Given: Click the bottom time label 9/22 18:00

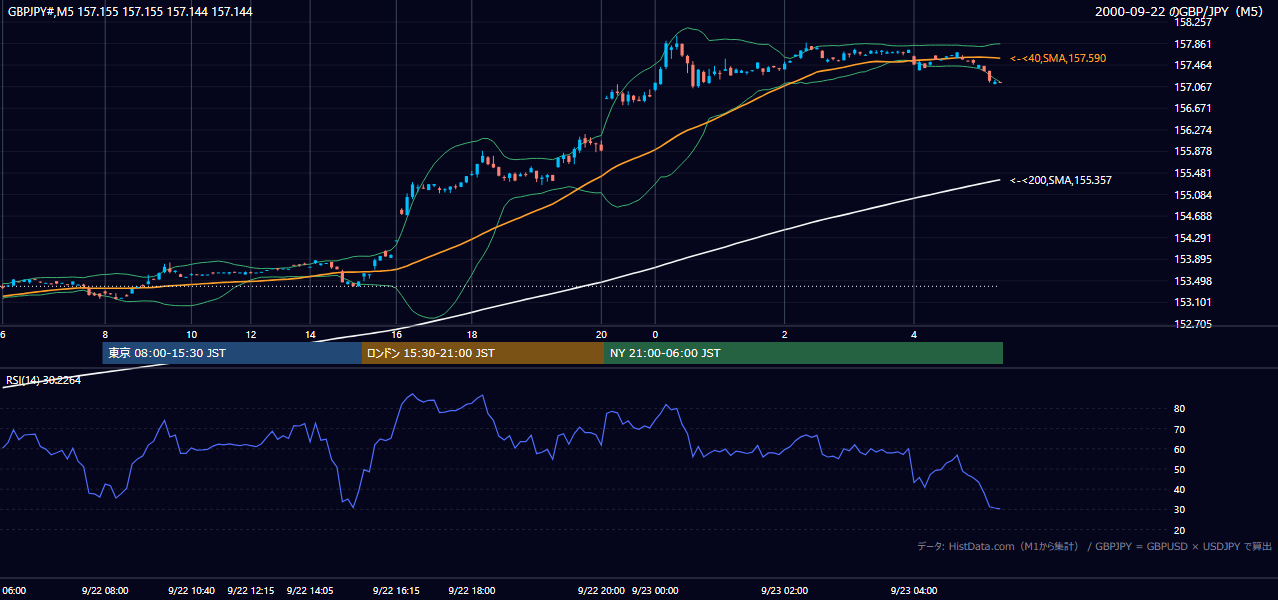Looking at the screenshot, I should [472, 590].
